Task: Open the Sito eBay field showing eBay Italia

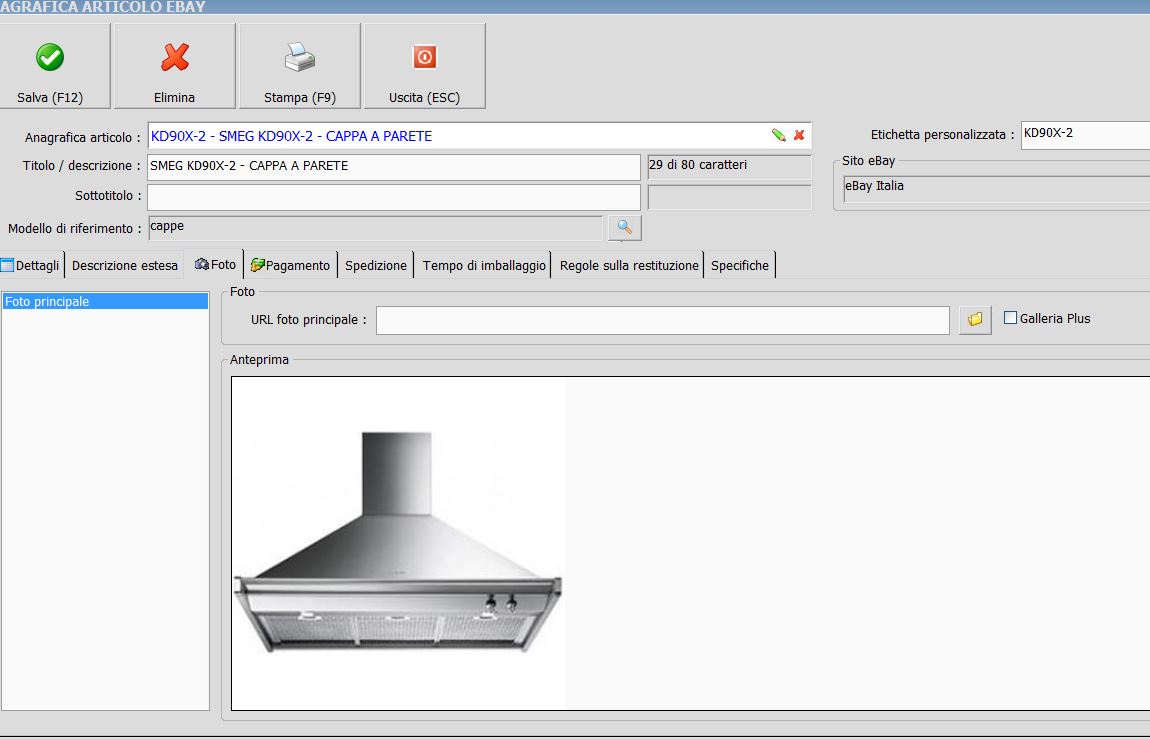Action: (x=997, y=188)
